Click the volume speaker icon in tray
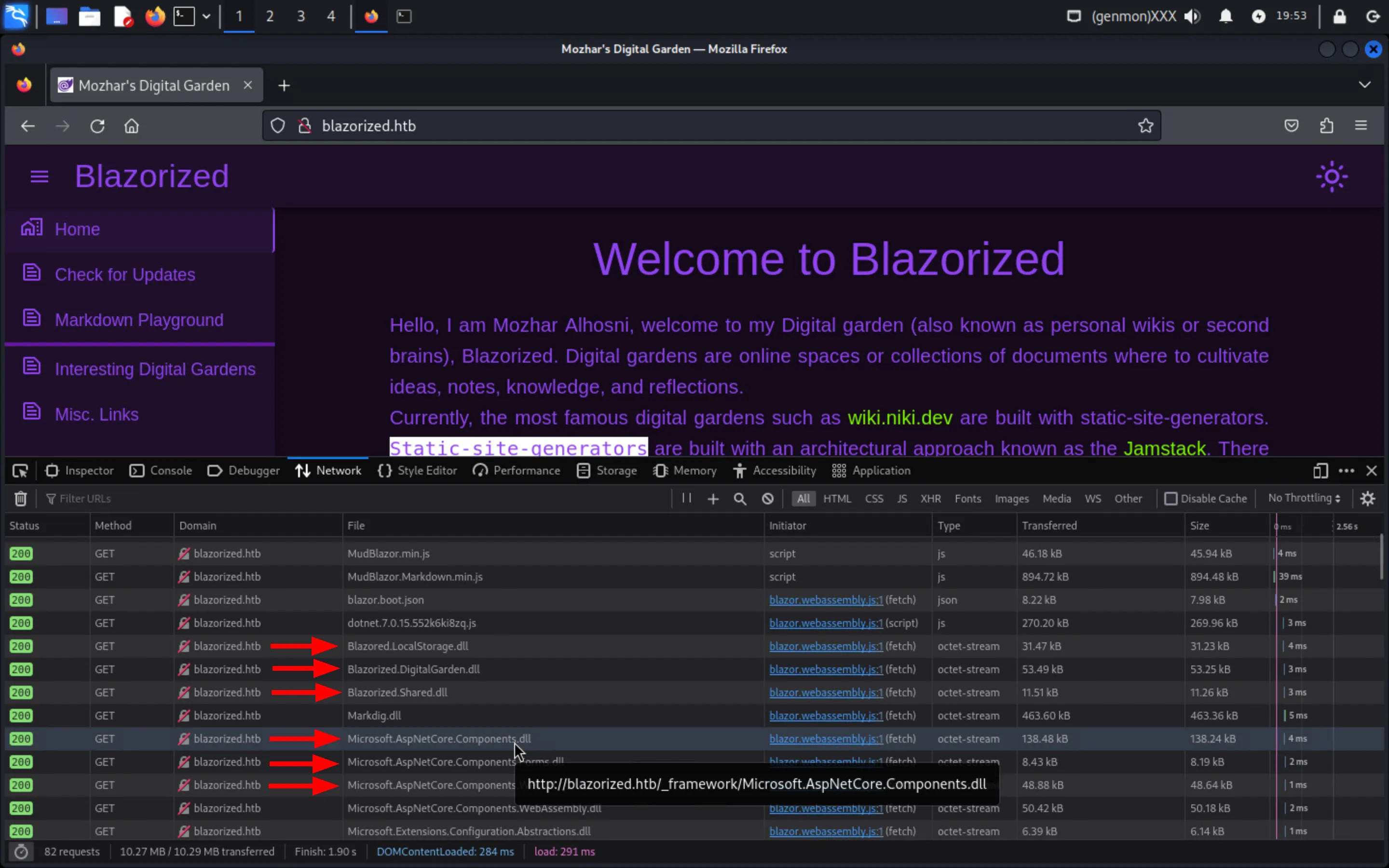The image size is (1389, 868). pyautogui.click(x=1192, y=16)
